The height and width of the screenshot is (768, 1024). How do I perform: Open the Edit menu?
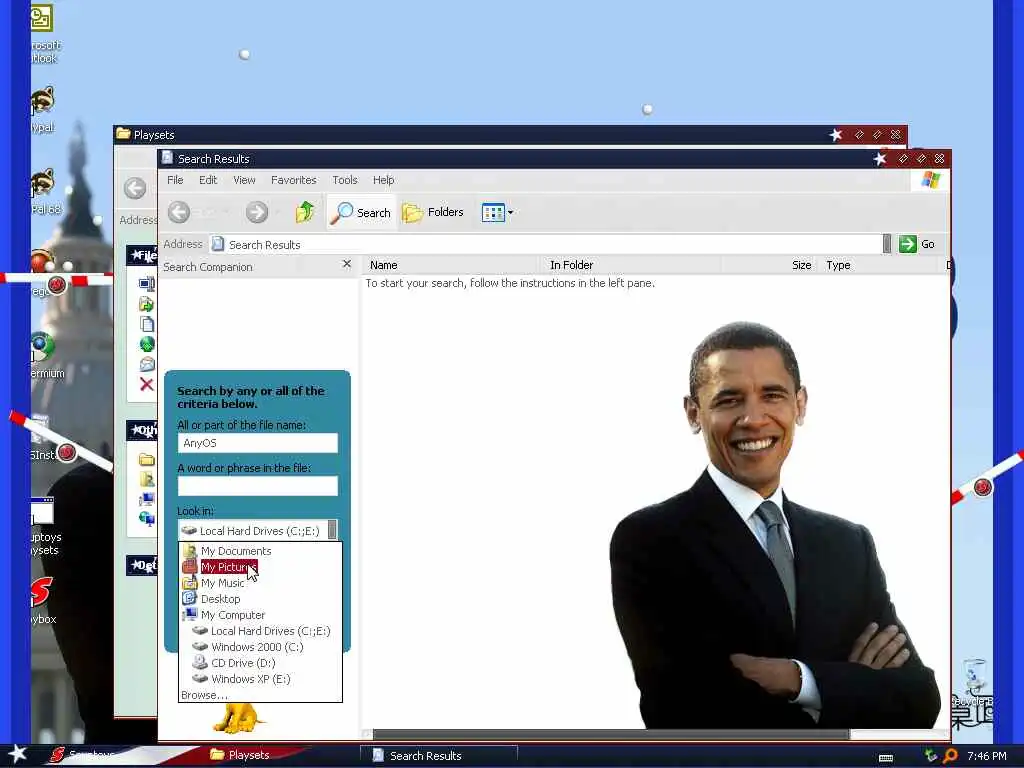click(208, 180)
